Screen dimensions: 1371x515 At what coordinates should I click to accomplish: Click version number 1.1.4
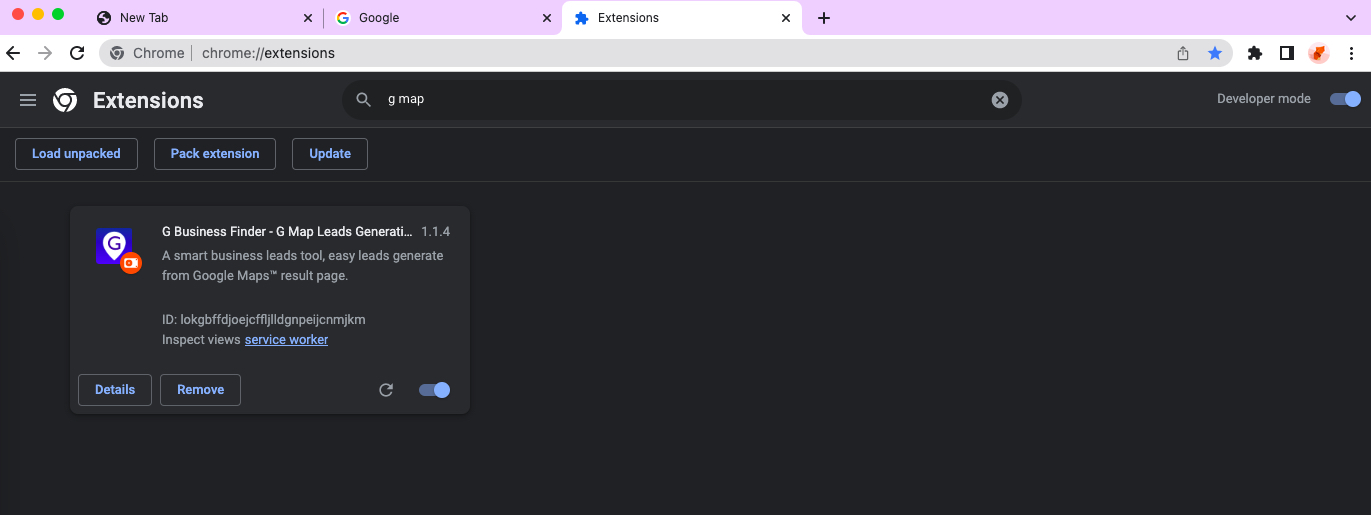tap(435, 232)
